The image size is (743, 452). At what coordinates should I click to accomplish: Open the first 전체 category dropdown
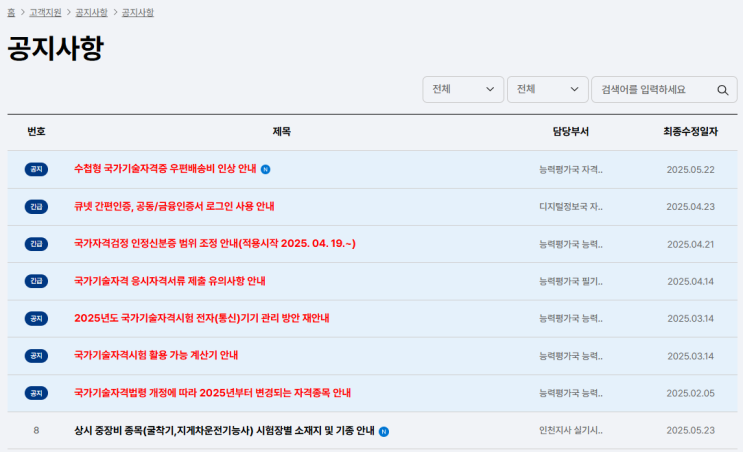coord(463,90)
